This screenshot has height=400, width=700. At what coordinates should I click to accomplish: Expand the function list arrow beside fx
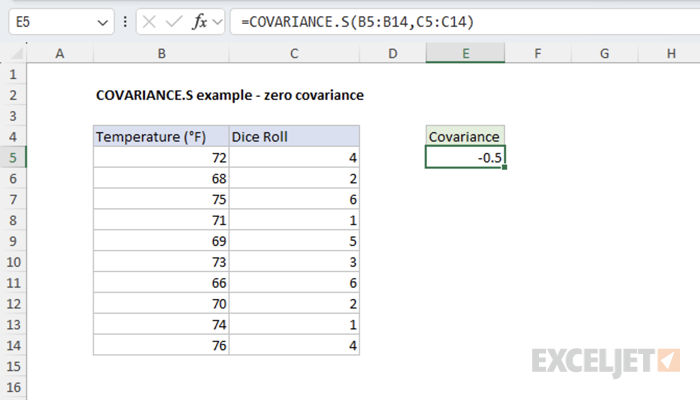217,22
